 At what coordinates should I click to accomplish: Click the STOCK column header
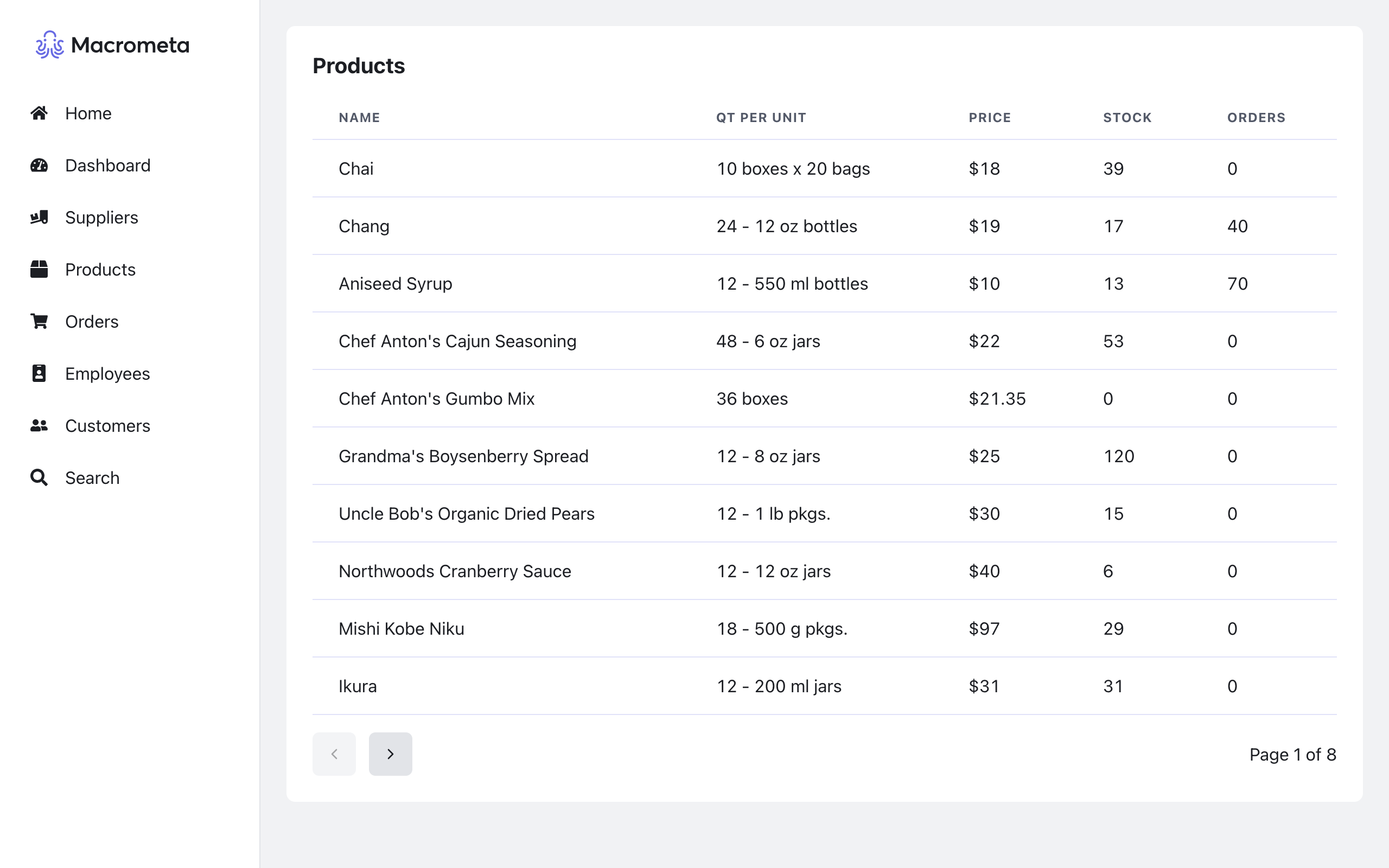click(1127, 118)
